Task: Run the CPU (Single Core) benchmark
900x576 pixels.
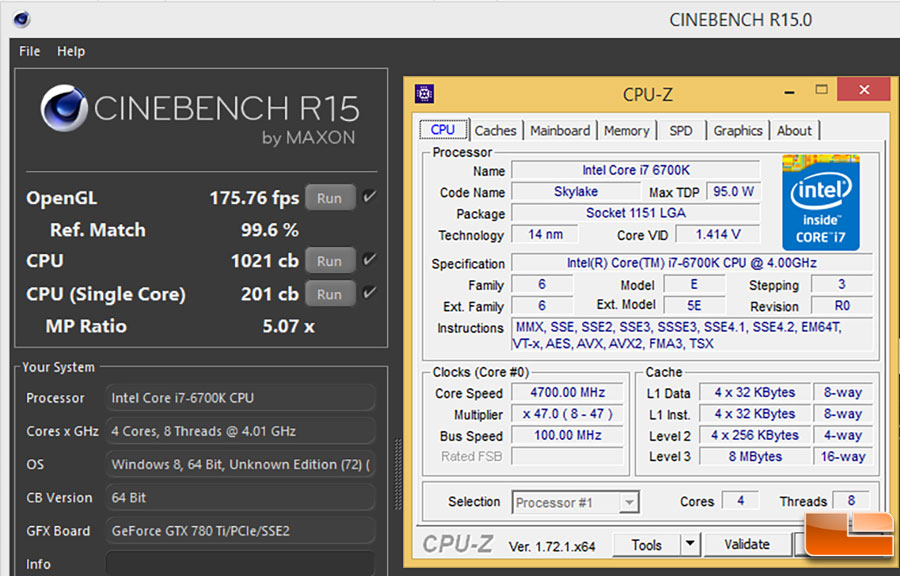Action: (330, 294)
